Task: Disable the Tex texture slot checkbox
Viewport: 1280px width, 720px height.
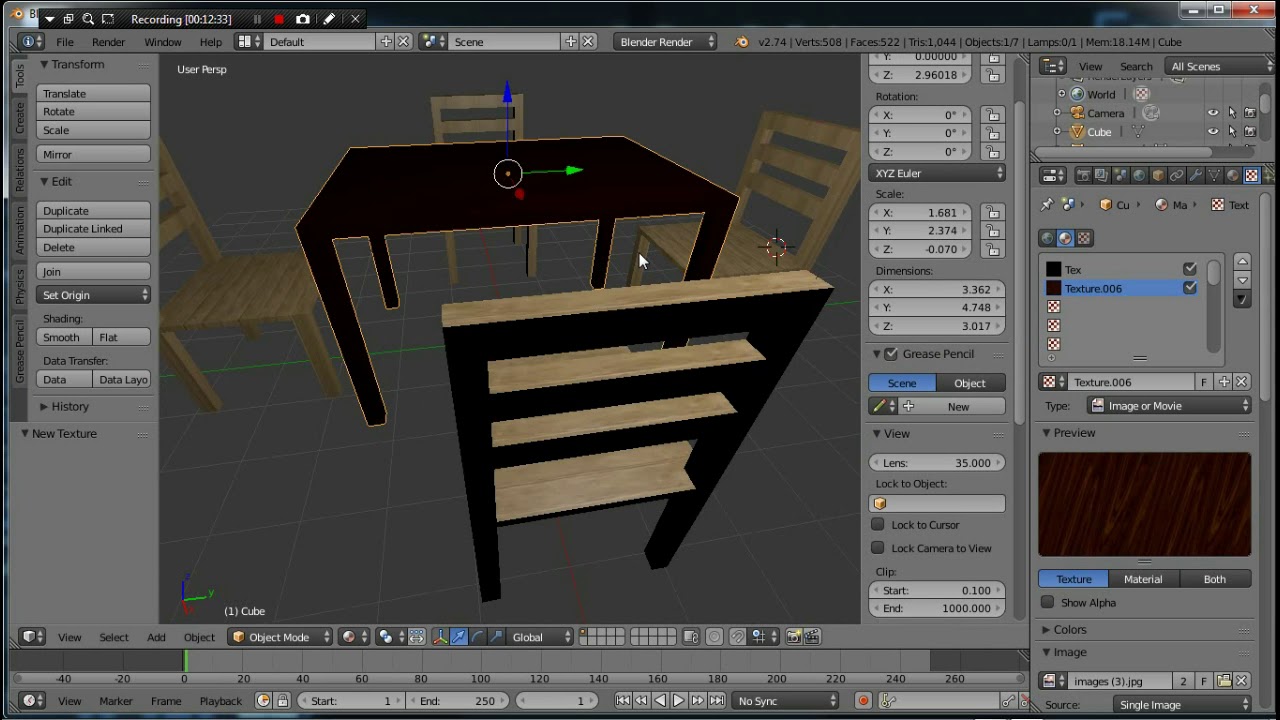Action: click(1190, 269)
